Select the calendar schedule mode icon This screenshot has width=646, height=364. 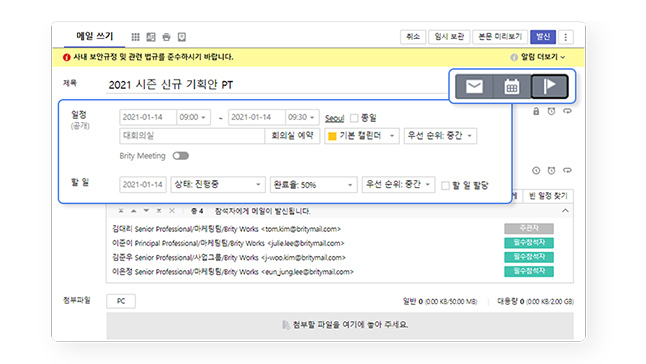(512, 86)
